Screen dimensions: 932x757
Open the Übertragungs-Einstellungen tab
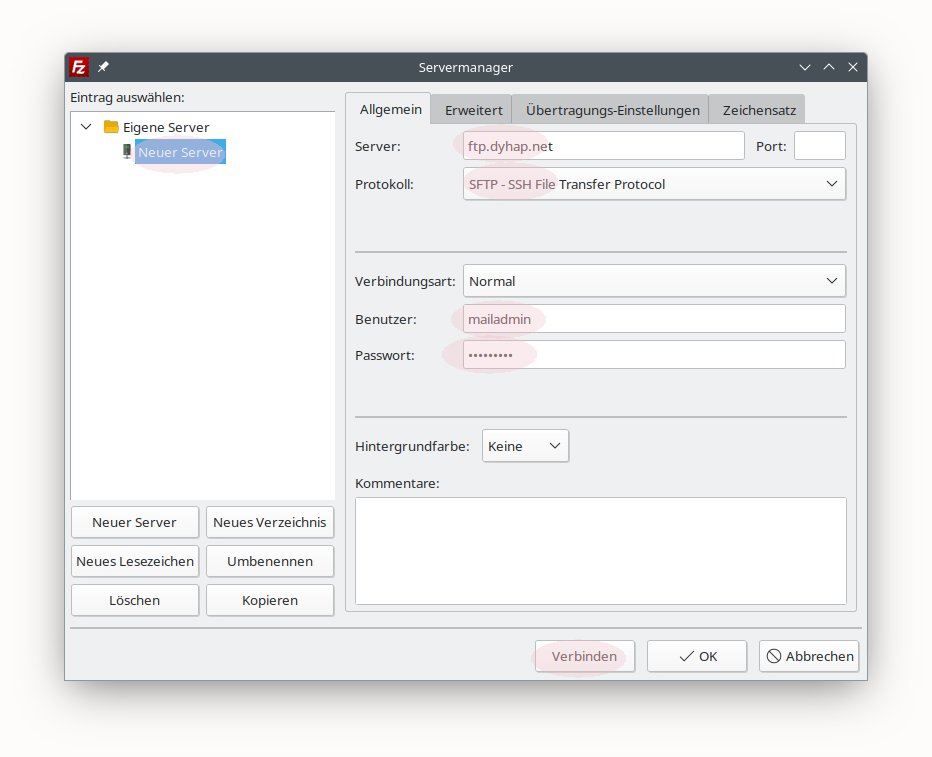(x=612, y=110)
